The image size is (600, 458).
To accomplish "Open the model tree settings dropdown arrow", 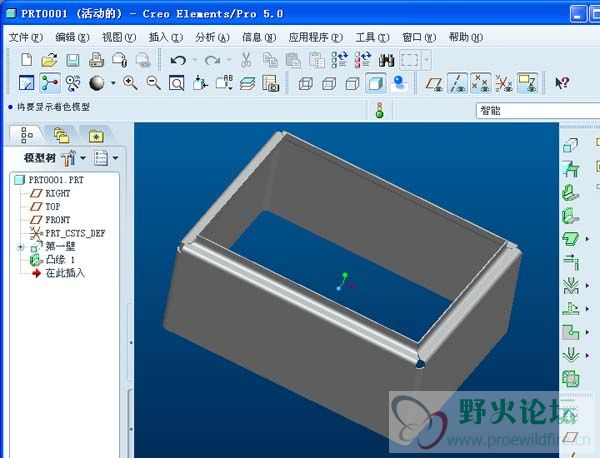I will (x=83, y=158).
